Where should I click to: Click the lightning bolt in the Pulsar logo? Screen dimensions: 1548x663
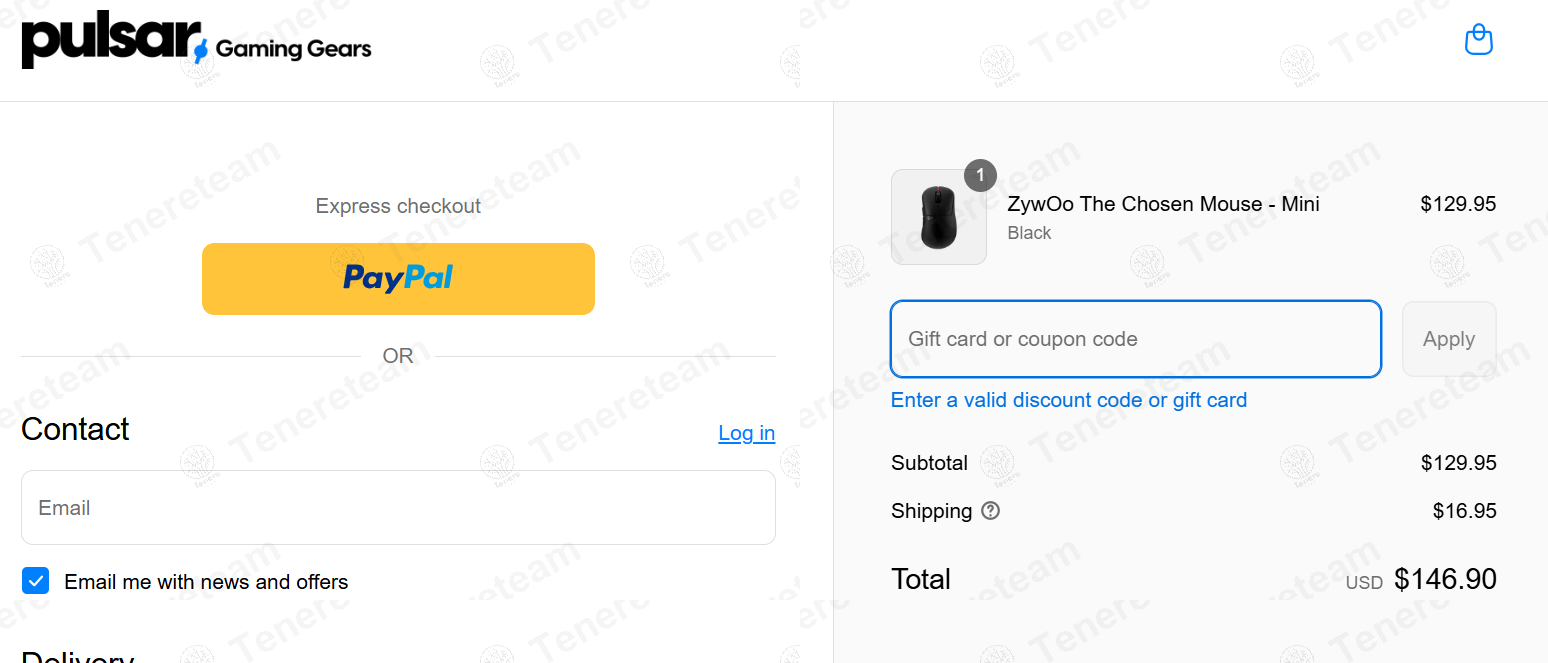click(200, 49)
